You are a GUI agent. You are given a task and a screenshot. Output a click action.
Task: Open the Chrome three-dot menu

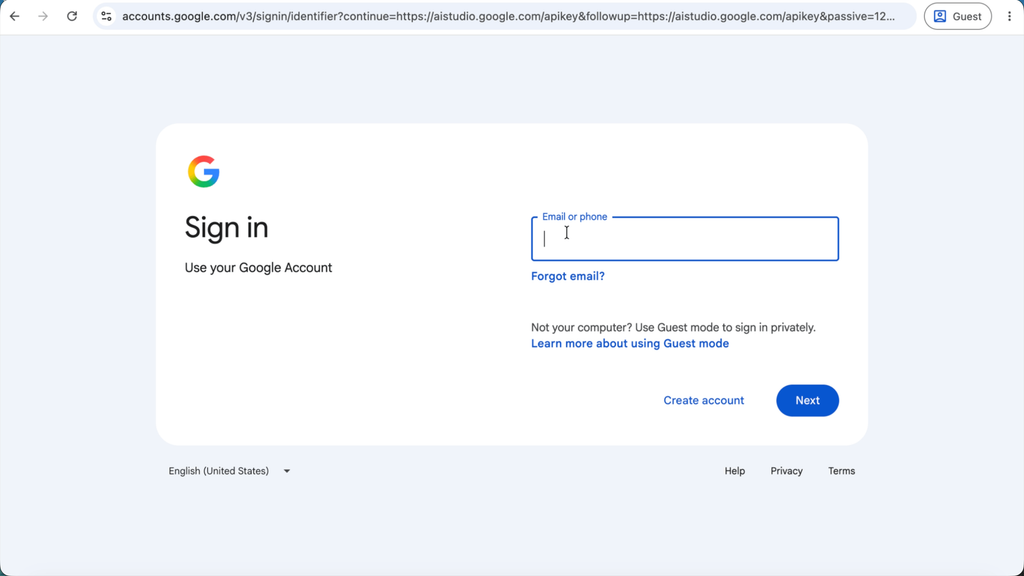[x=1009, y=16]
